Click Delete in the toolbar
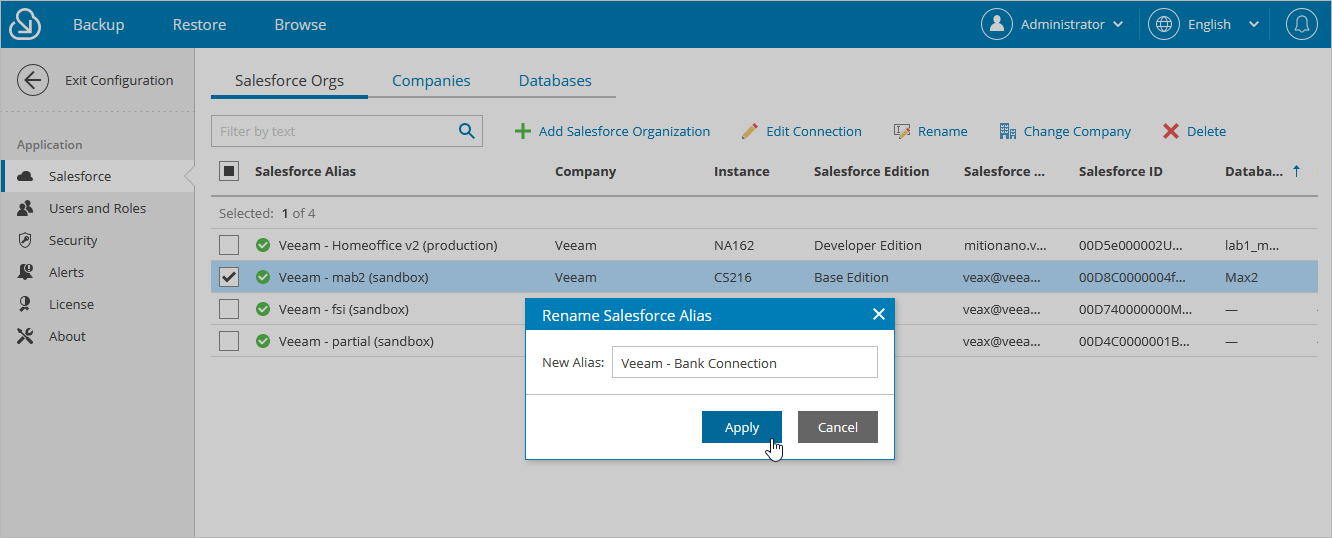The height and width of the screenshot is (538, 1332). (1206, 131)
